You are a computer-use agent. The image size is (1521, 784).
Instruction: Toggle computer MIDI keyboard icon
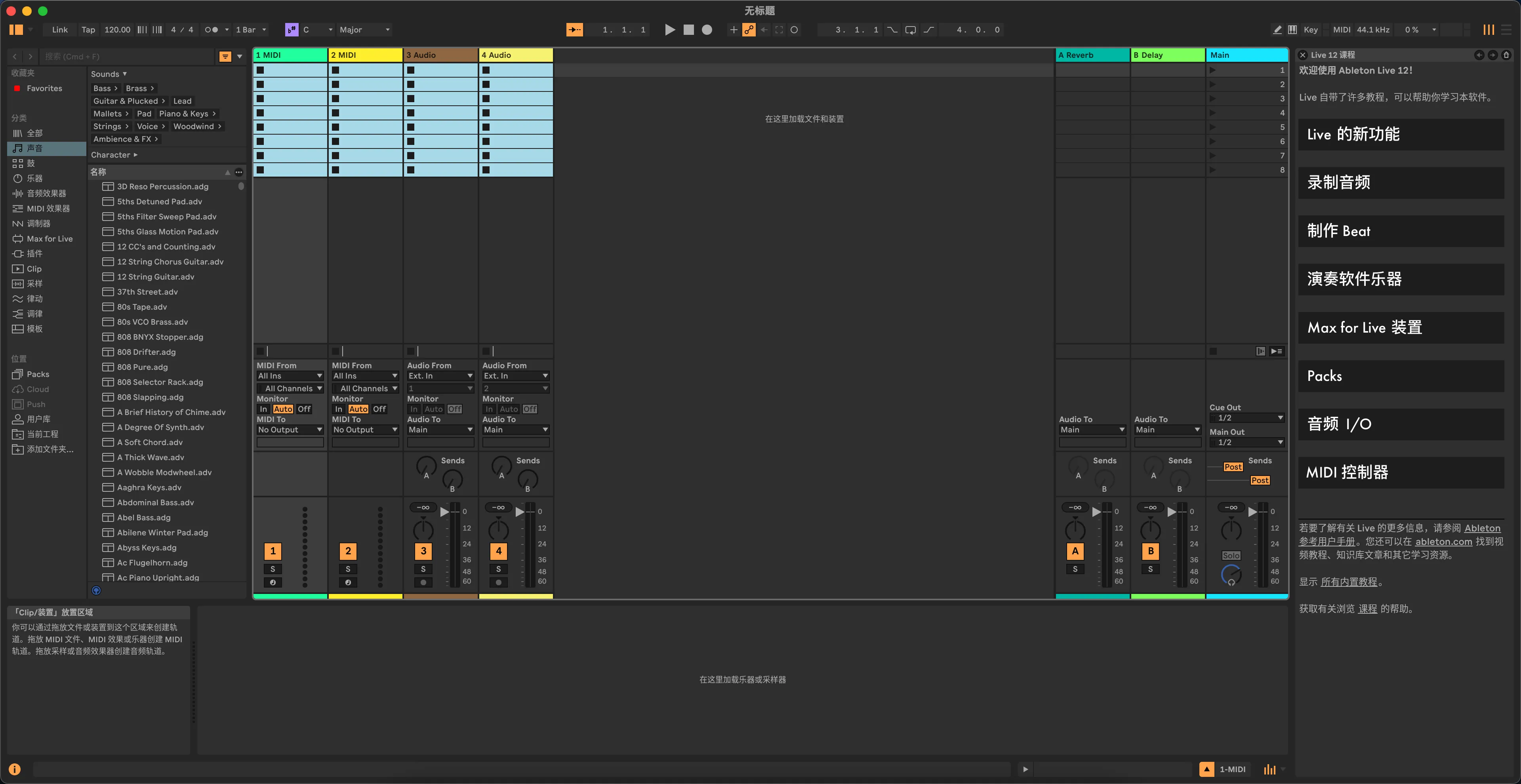click(x=1292, y=30)
